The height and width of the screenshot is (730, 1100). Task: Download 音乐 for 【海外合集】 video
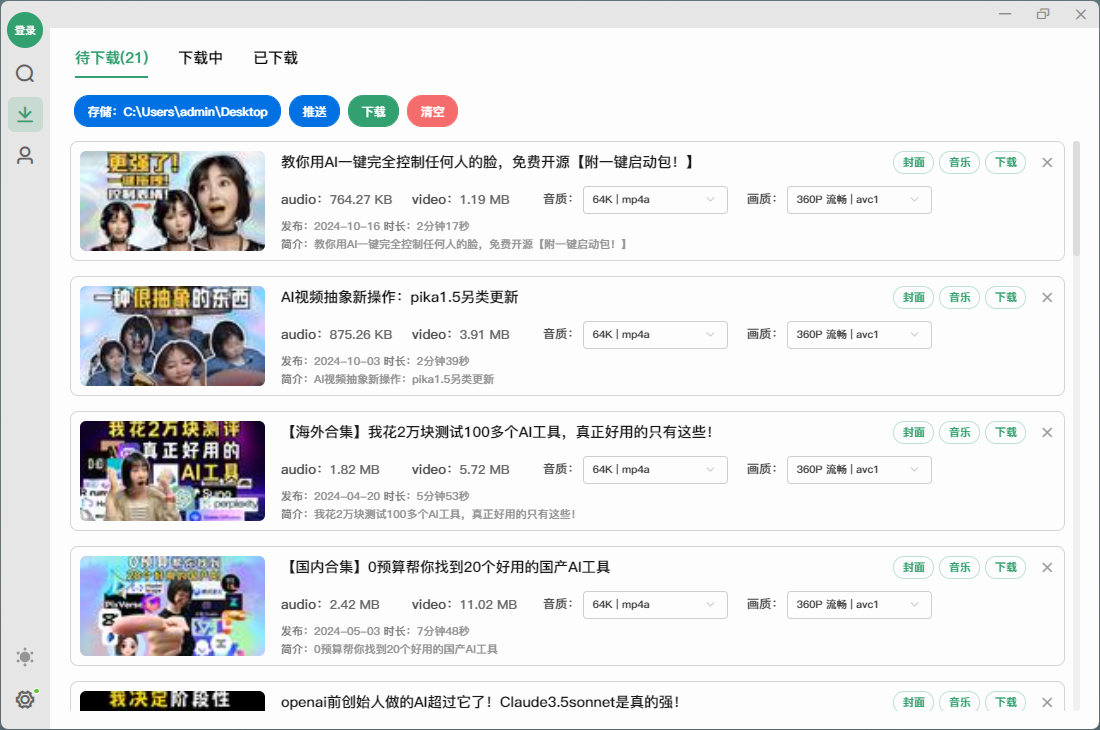pyautogui.click(x=960, y=433)
